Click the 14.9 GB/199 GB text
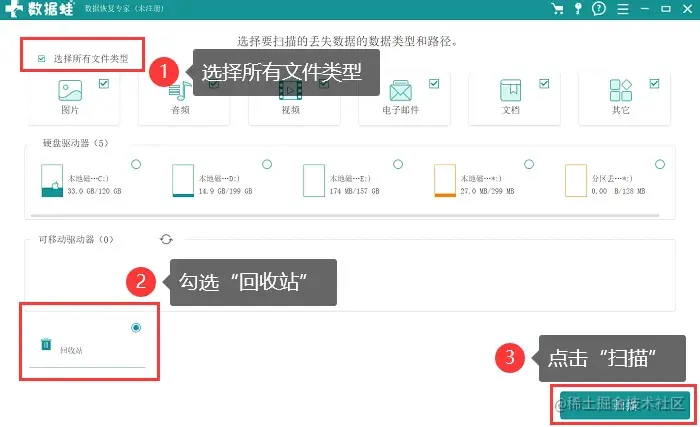Viewport: 700px width, 427px height. [225, 191]
